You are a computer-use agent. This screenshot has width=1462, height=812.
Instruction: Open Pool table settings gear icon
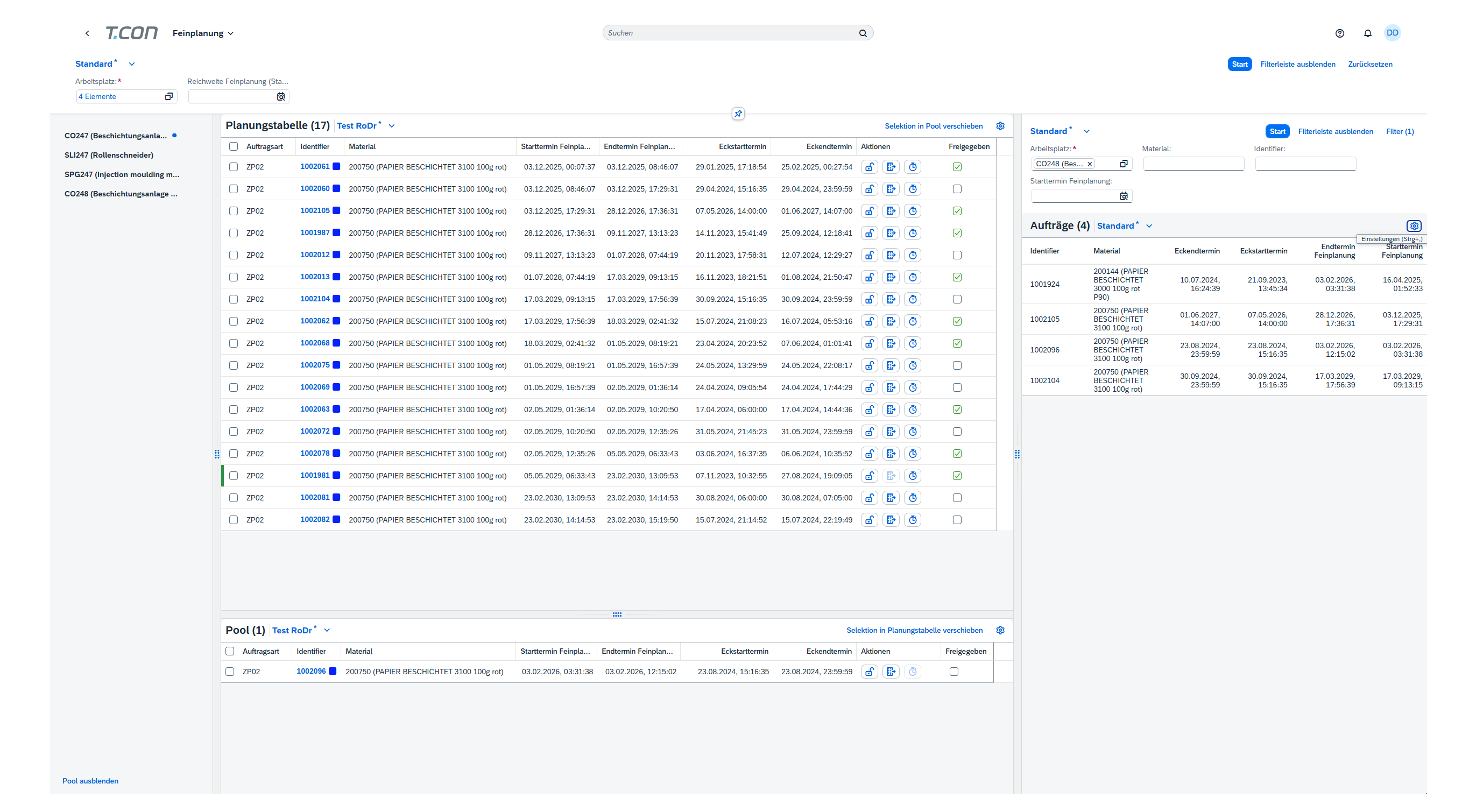1000,631
